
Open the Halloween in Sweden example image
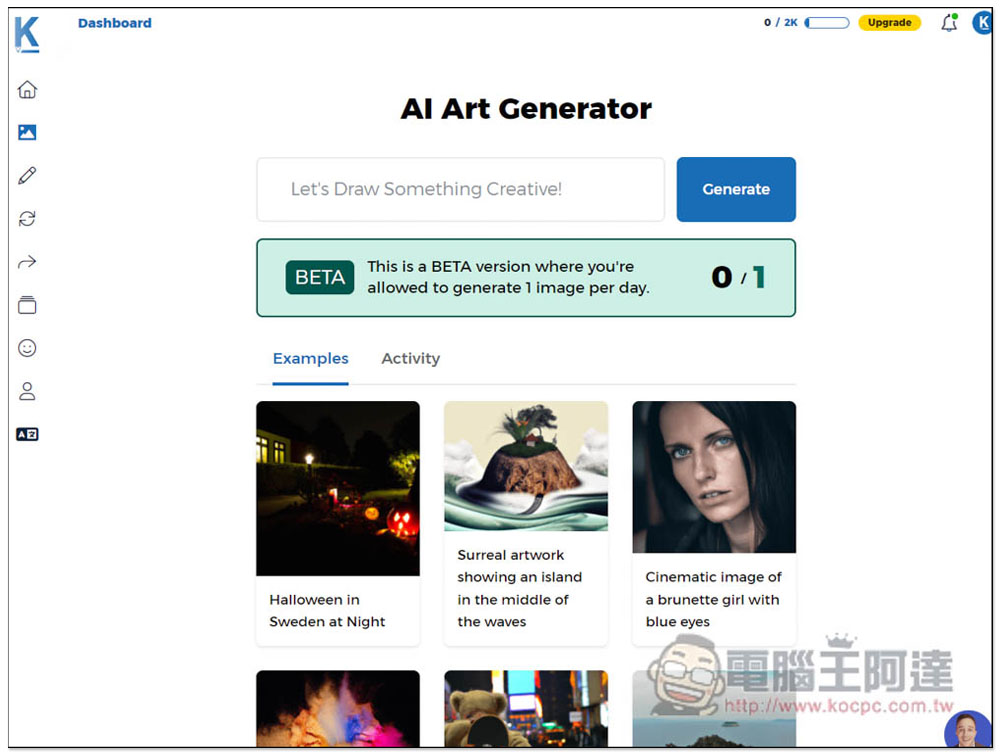[x=338, y=488]
